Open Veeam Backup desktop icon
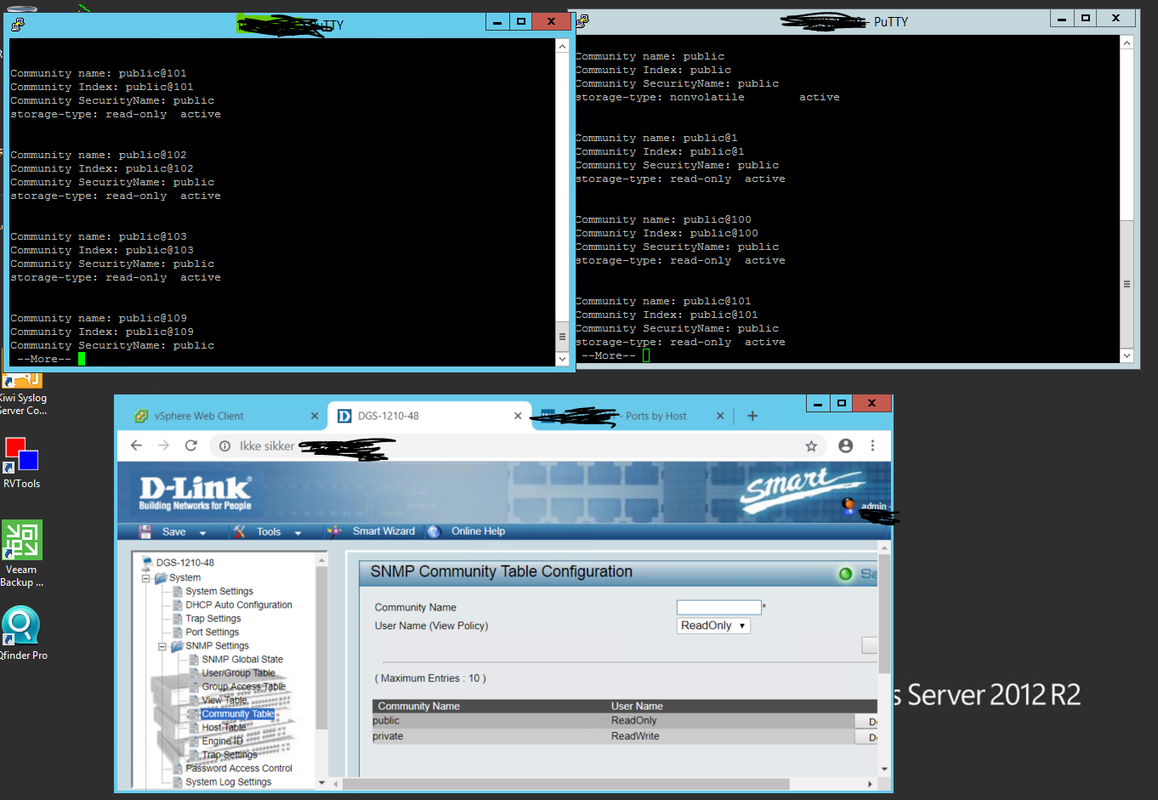Viewport: 1158px width, 800px height. (21, 554)
